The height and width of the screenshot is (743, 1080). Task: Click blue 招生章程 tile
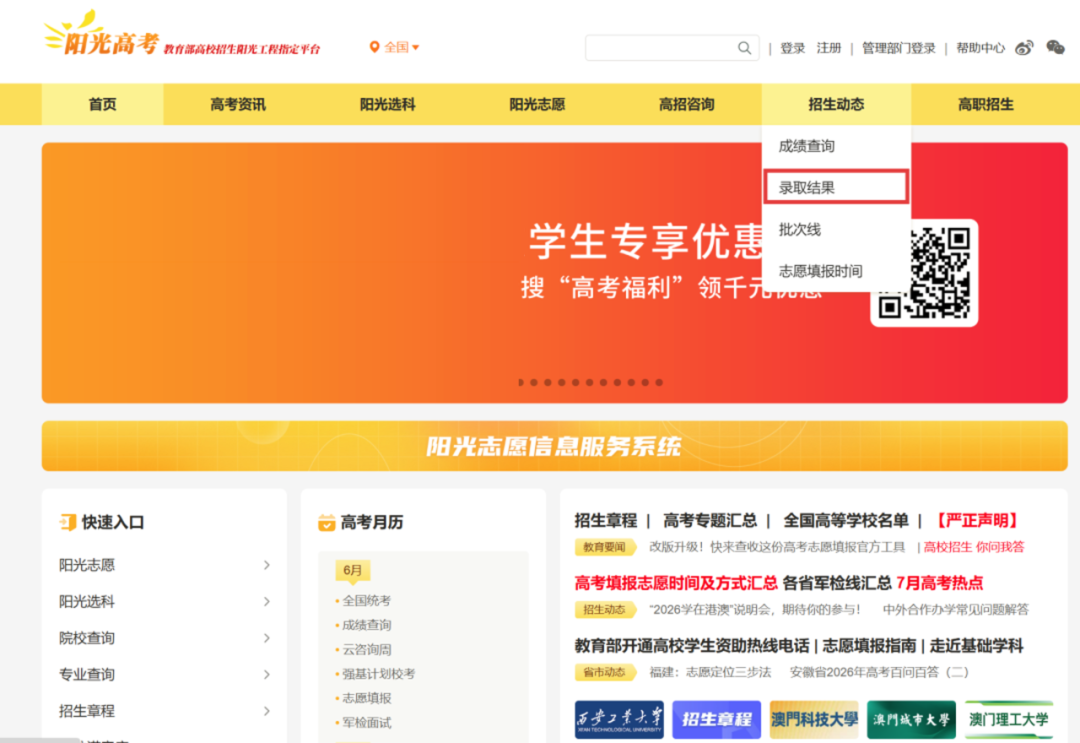716,720
